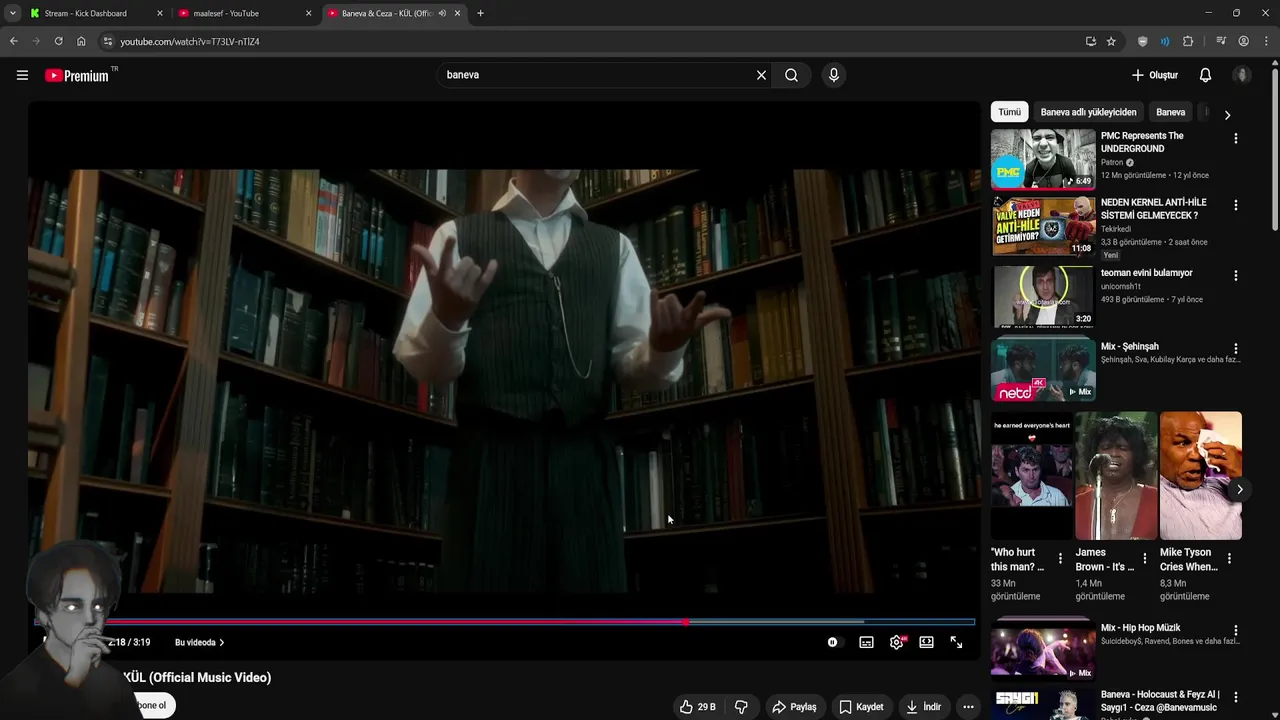Click the red progress scrubber dot

(x=686, y=622)
